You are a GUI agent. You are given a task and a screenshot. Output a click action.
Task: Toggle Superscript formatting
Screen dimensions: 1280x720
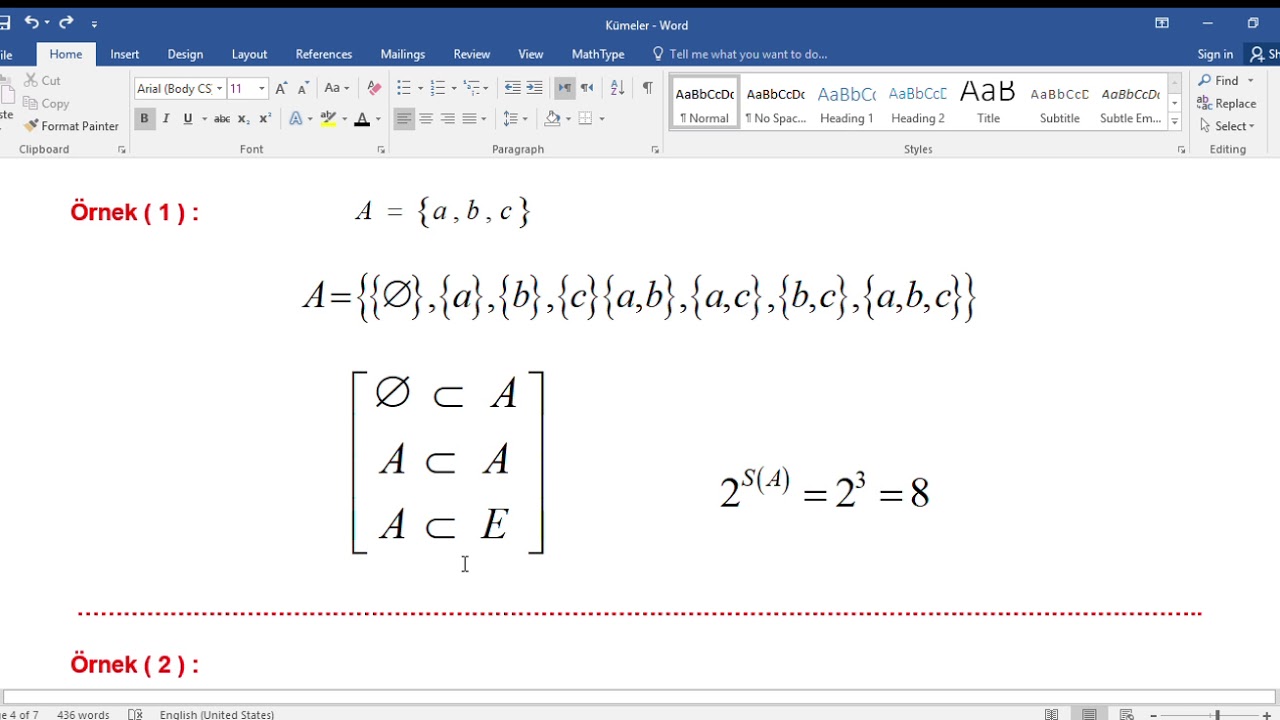(265, 118)
